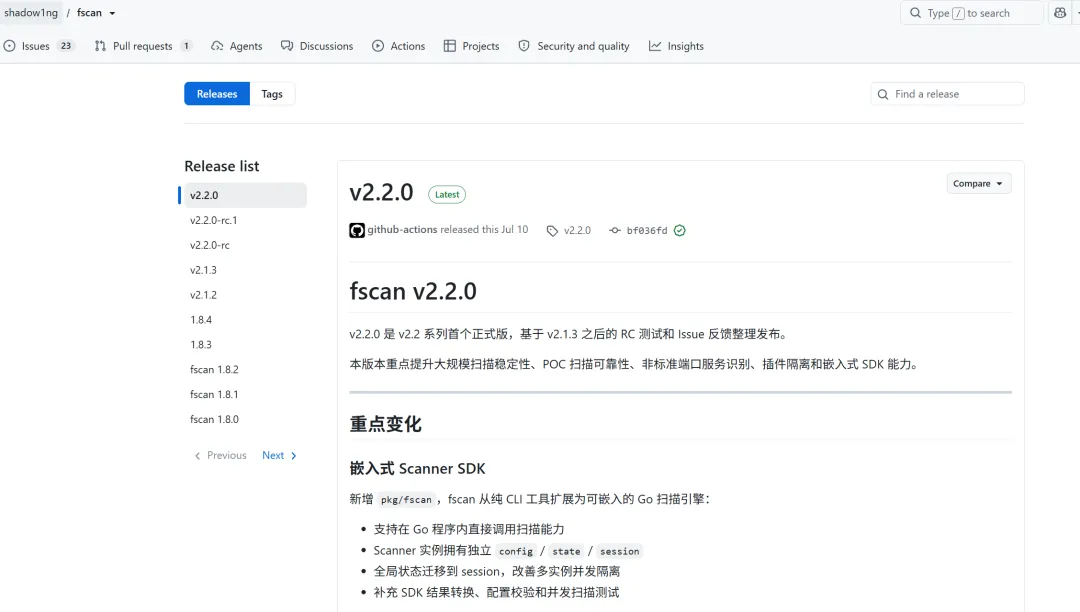Open the Actions tab
Viewport: 1080px width, 612px height.
point(398,46)
